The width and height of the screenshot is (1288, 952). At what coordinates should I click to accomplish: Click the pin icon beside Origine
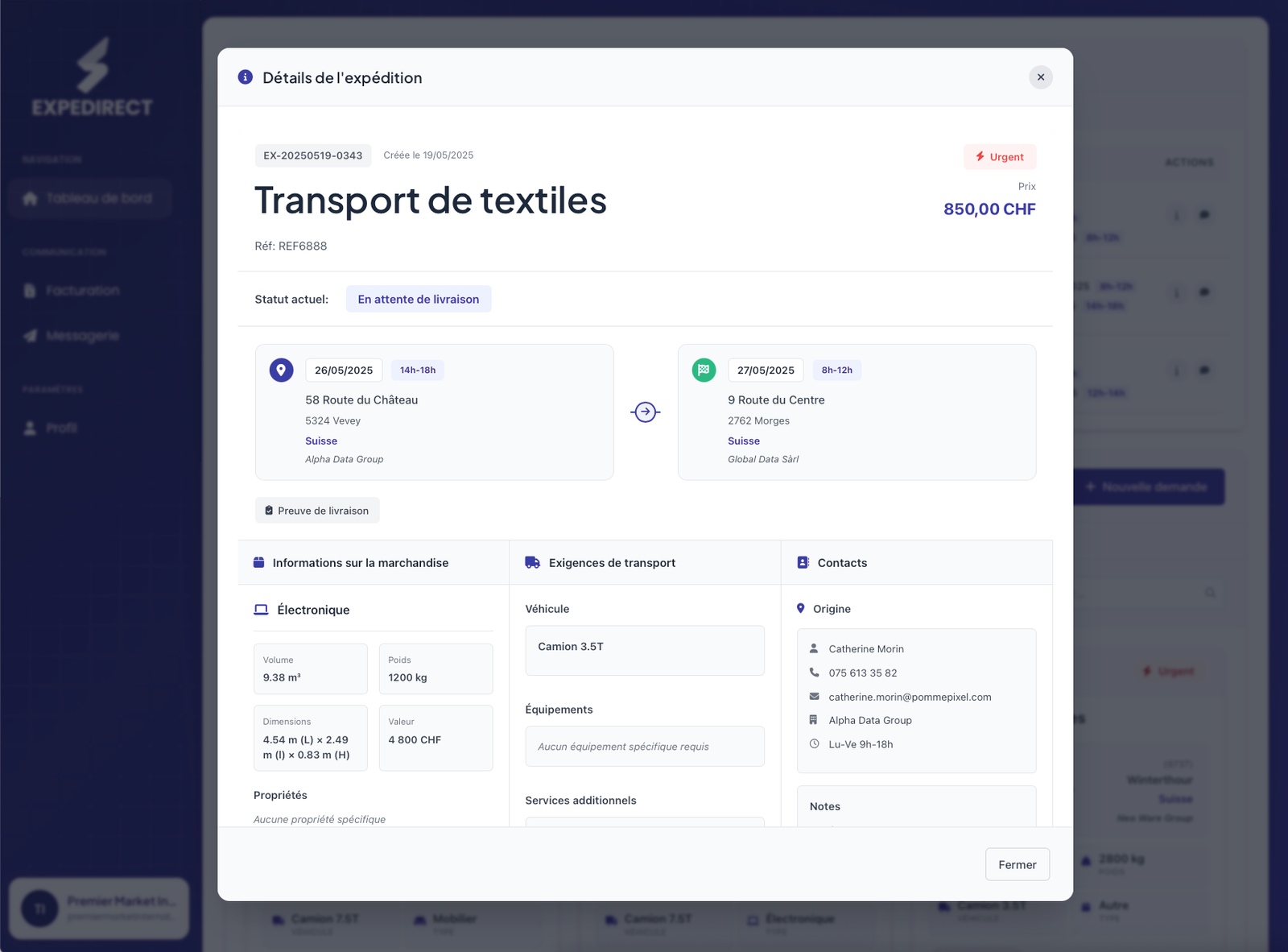click(x=801, y=609)
